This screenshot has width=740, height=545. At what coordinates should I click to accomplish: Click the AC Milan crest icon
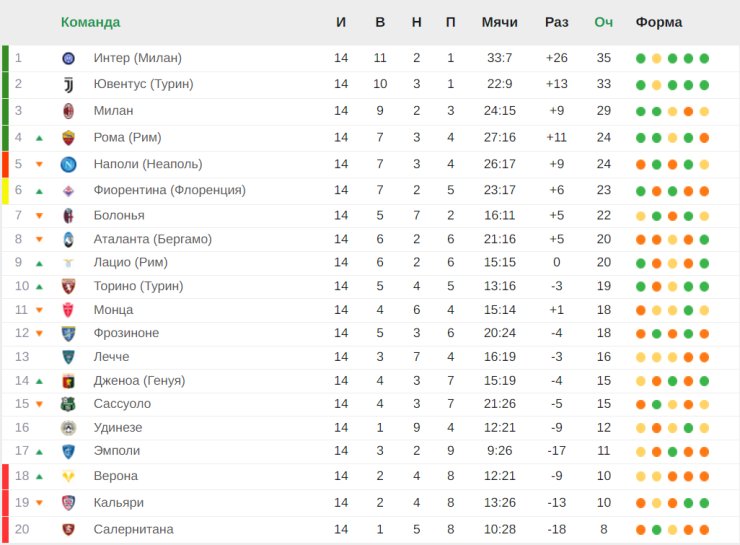point(68,111)
